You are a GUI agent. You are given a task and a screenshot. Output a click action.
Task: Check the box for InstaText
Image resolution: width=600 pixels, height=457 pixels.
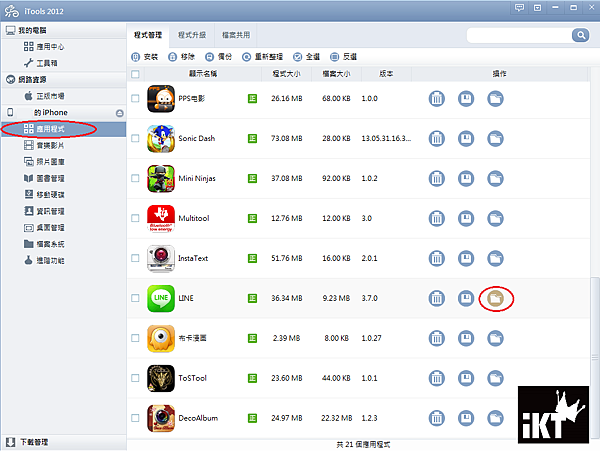click(x=135, y=258)
